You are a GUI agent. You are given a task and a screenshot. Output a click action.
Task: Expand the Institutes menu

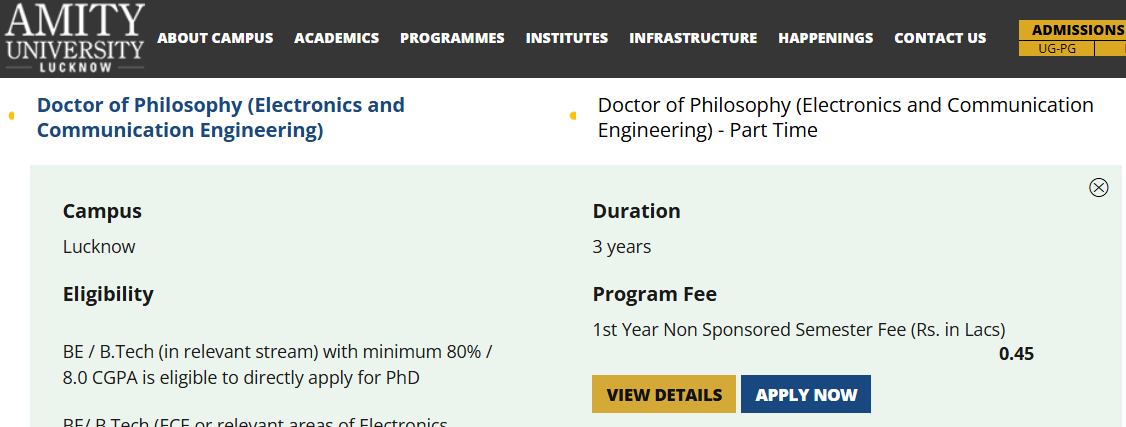click(x=566, y=38)
